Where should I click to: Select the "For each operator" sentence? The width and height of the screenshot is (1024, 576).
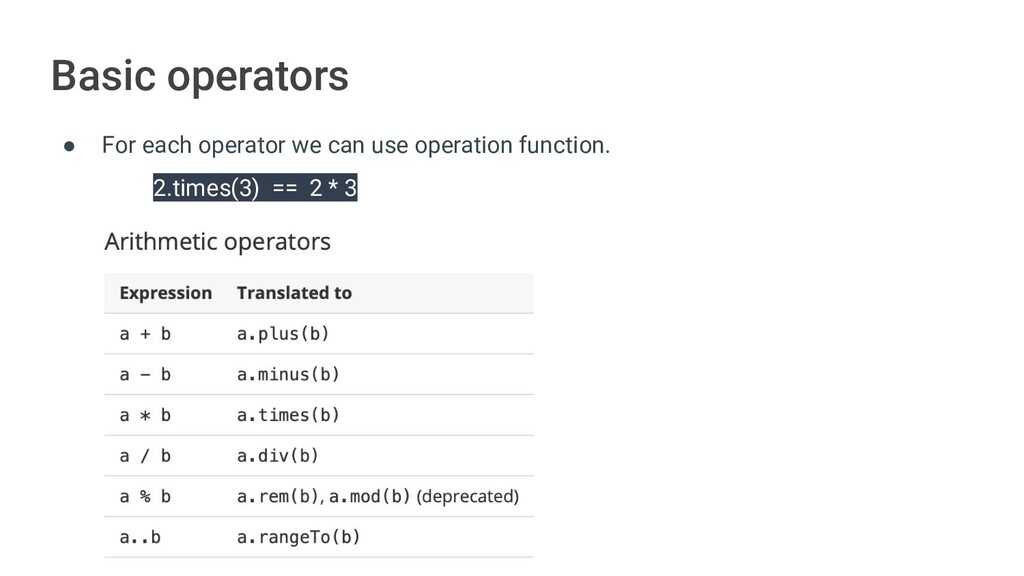[x=355, y=146]
